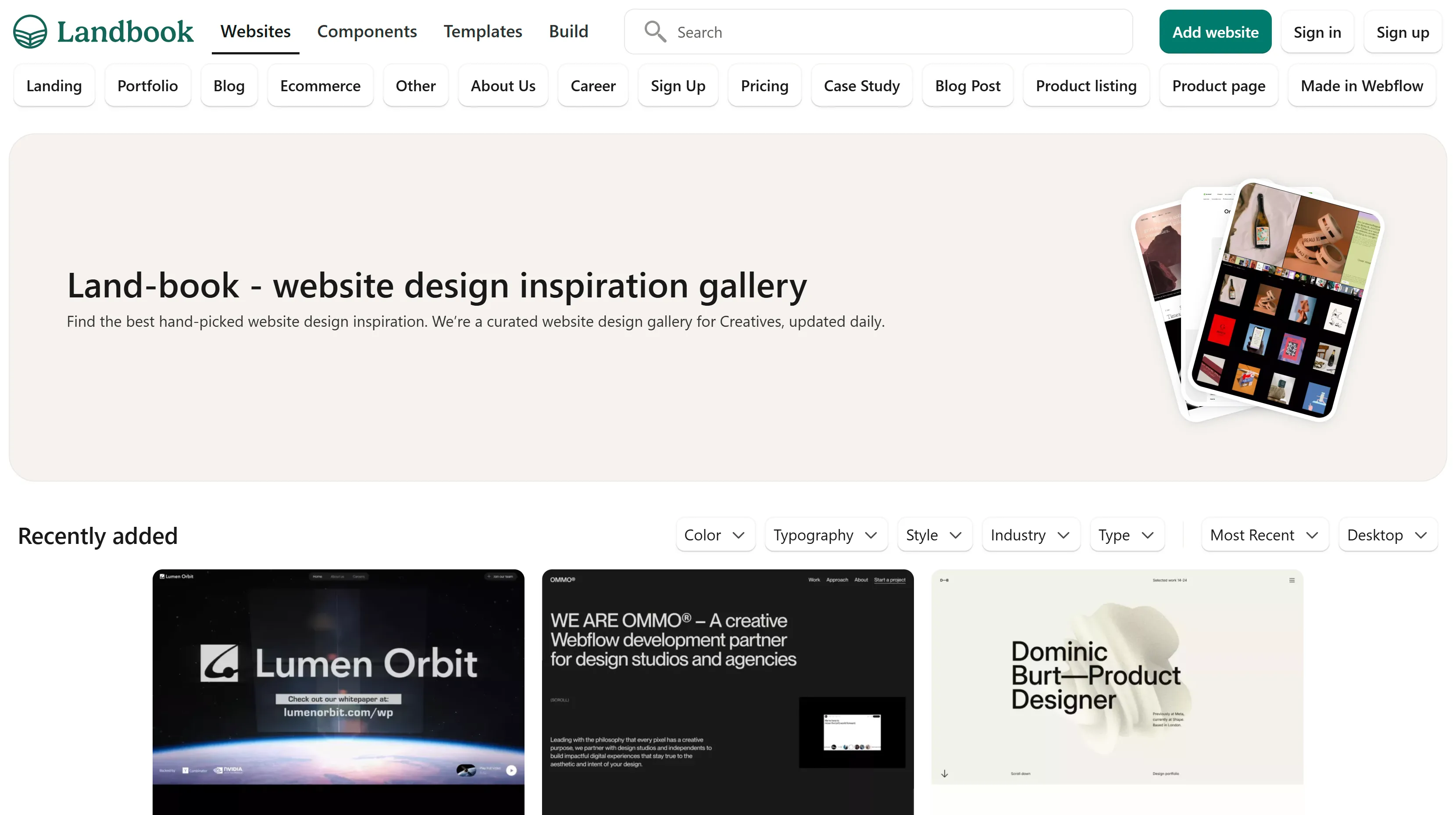Switch device view with Desktop dropdown
This screenshot has width=1456, height=815.
1387,535
